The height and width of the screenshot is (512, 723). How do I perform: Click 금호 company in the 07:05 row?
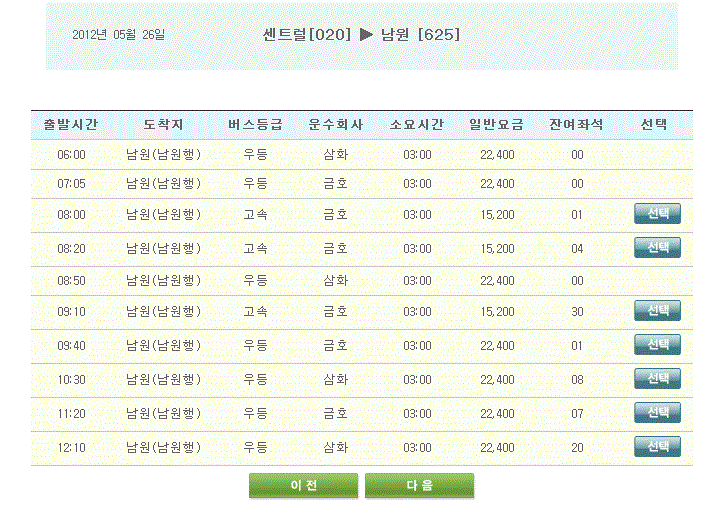[336, 184]
